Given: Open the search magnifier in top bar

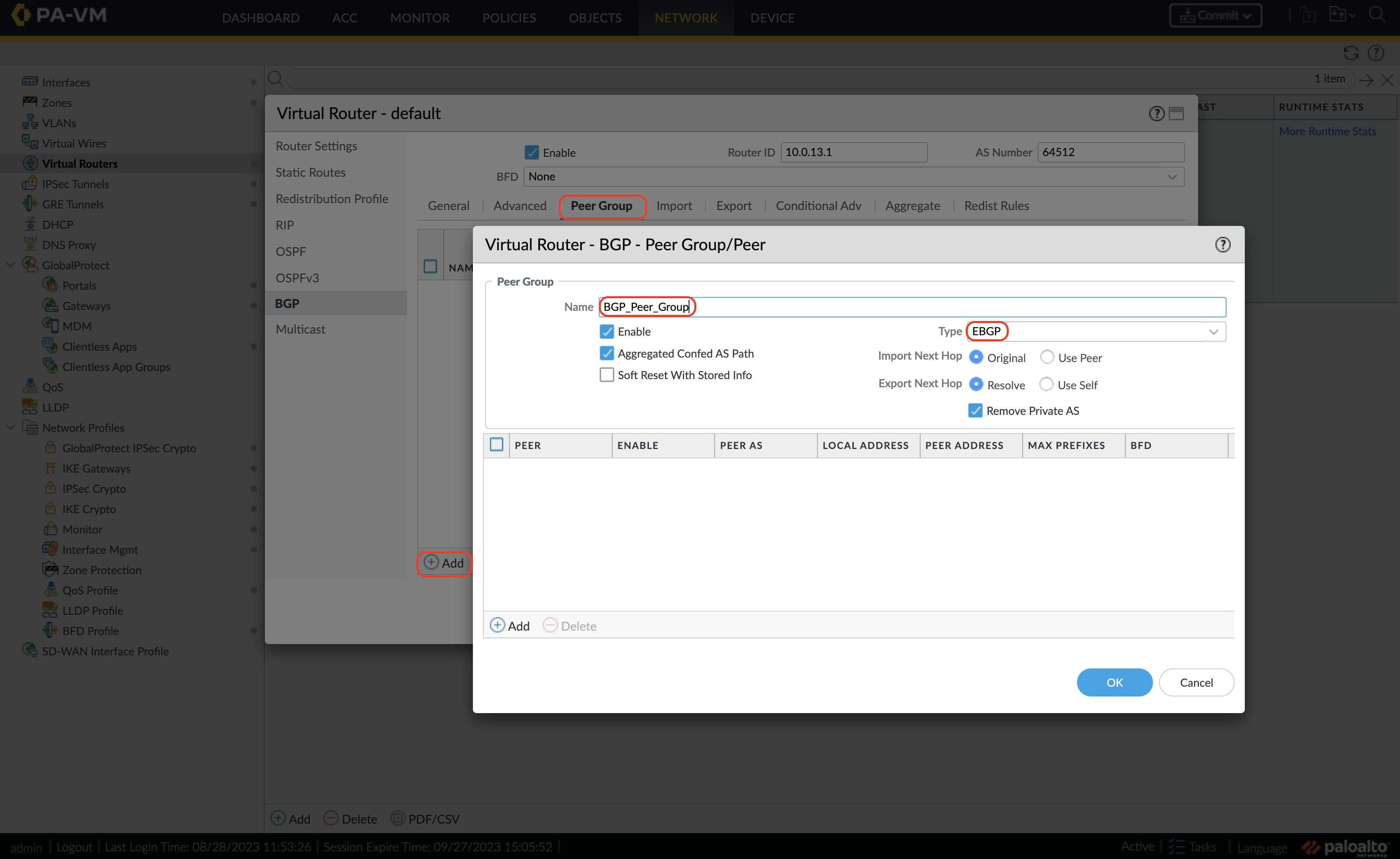Looking at the screenshot, I should tap(1377, 15).
